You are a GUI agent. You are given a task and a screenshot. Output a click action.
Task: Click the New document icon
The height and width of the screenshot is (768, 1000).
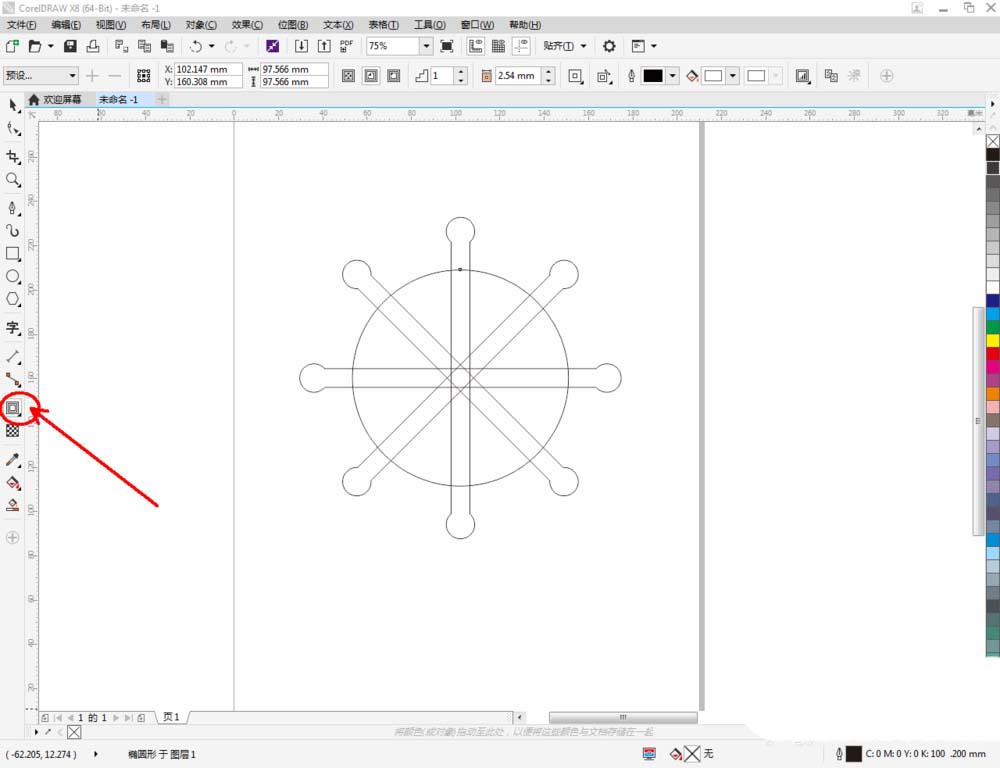coord(11,46)
